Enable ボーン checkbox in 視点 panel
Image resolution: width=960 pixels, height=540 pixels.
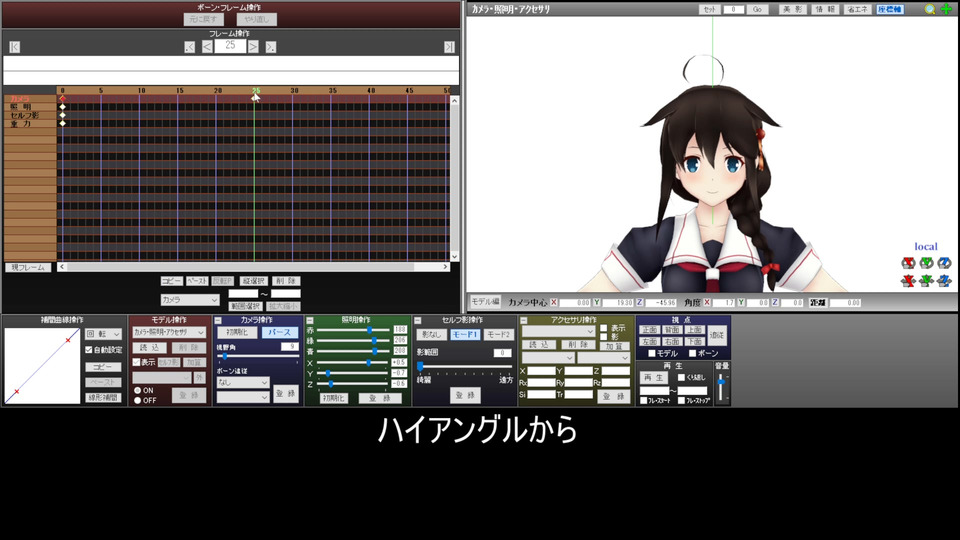point(692,353)
